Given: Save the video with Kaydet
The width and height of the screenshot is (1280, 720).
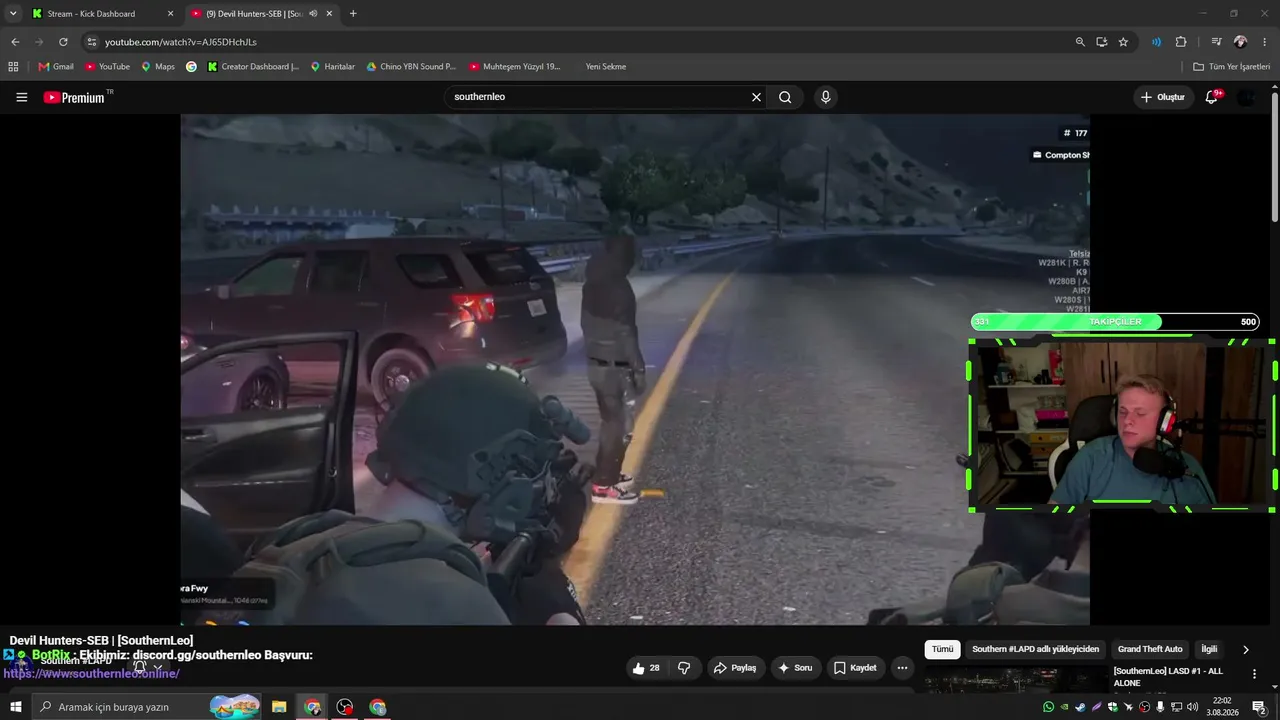Looking at the screenshot, I should pos(855,668).
